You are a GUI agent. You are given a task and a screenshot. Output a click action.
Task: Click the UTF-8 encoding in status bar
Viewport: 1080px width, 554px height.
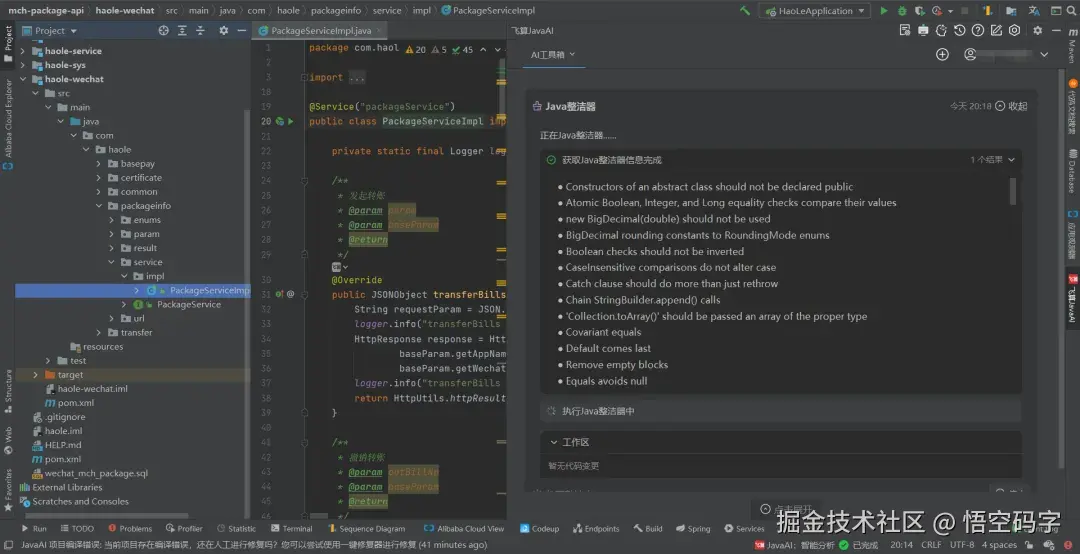coord(962,545)
